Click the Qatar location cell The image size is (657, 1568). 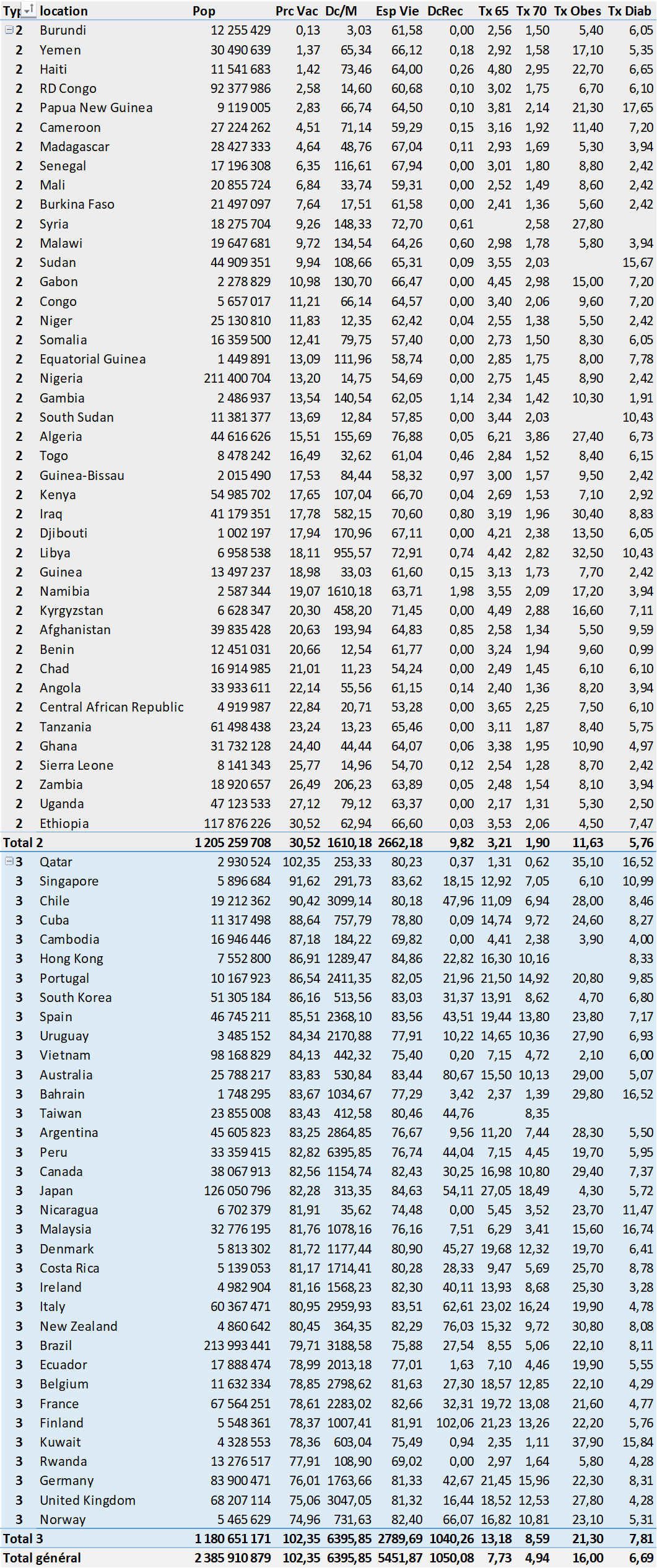56,861
